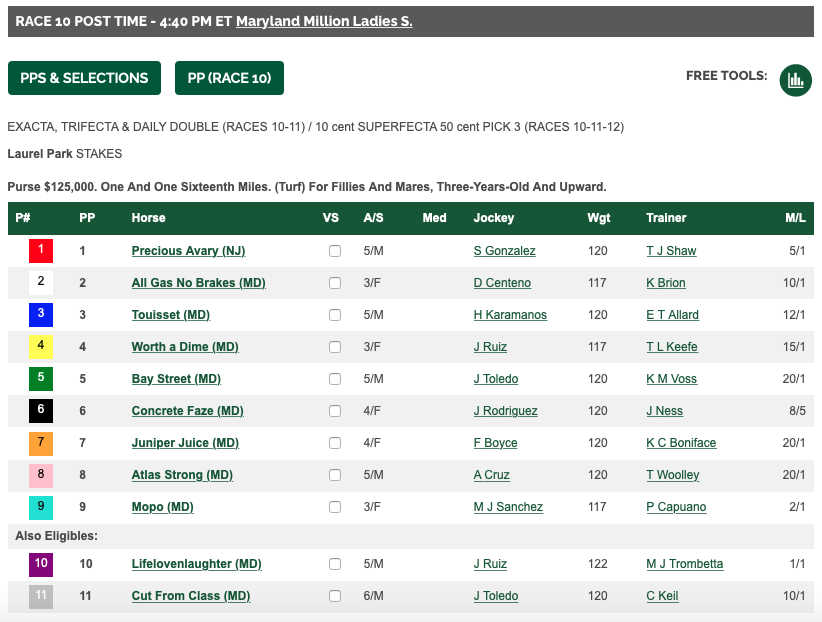Click the red number 1 saddle cloth badge
The width and height of the screenshot is (822, 622).
(x=41, y=250)
